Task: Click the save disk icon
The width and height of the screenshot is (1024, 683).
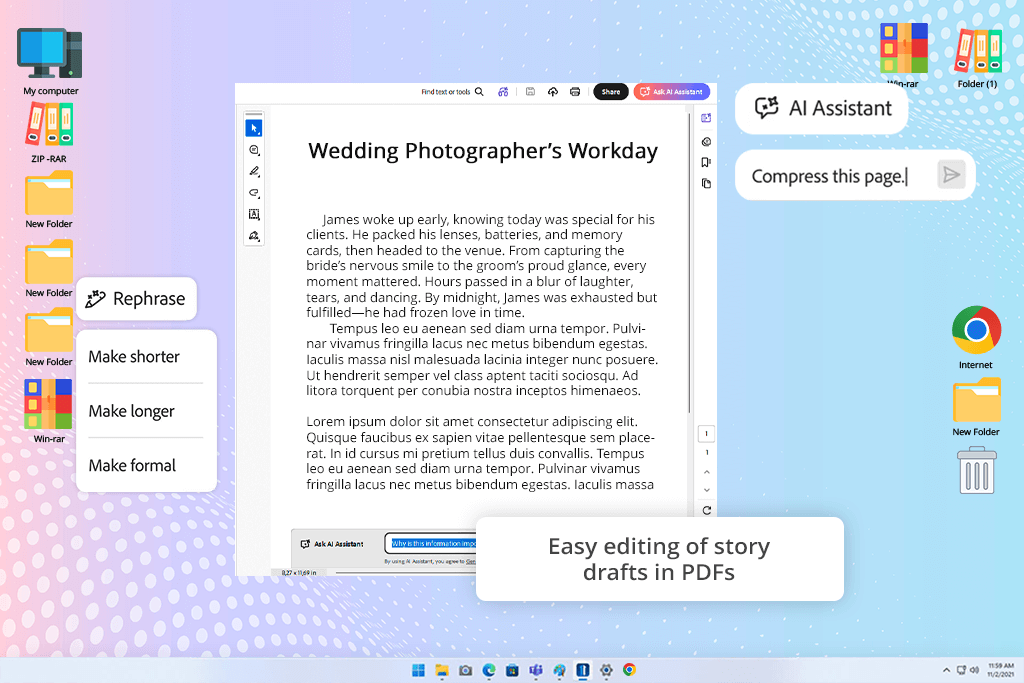Action: [x=530, y=92]
